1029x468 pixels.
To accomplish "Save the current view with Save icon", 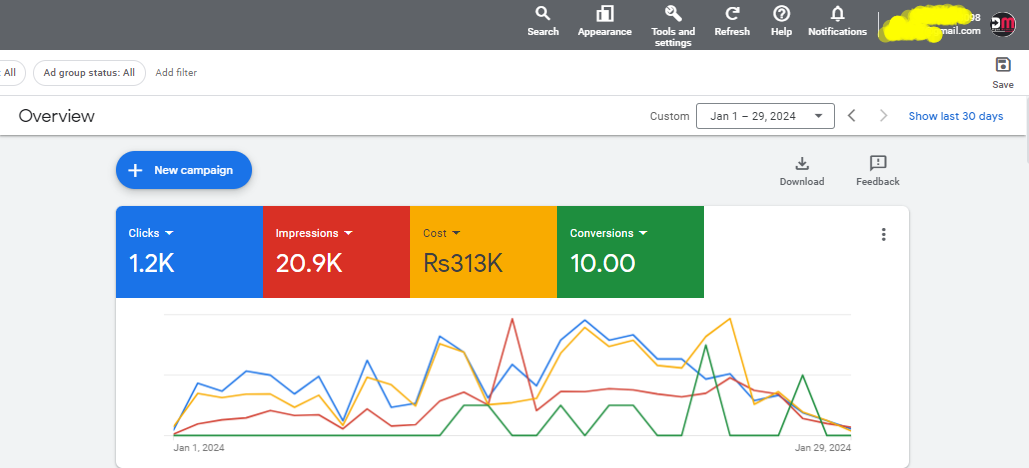I will point(1003,72).
